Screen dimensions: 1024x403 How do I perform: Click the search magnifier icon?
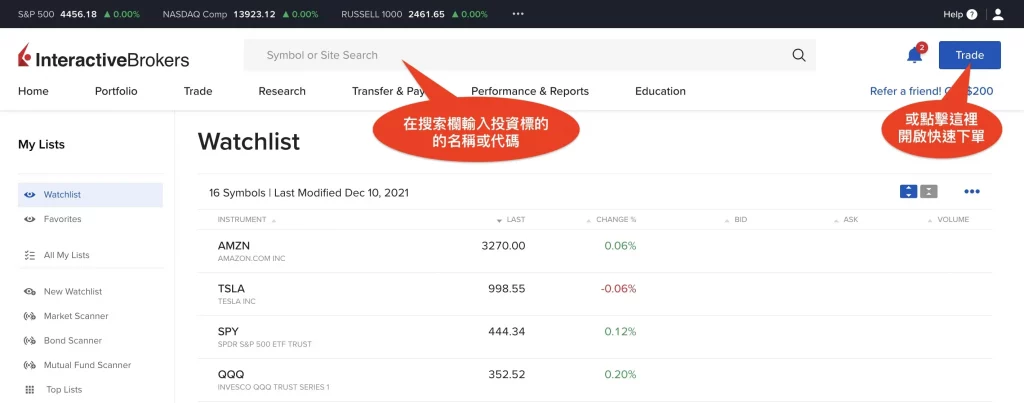click(799, 55)
